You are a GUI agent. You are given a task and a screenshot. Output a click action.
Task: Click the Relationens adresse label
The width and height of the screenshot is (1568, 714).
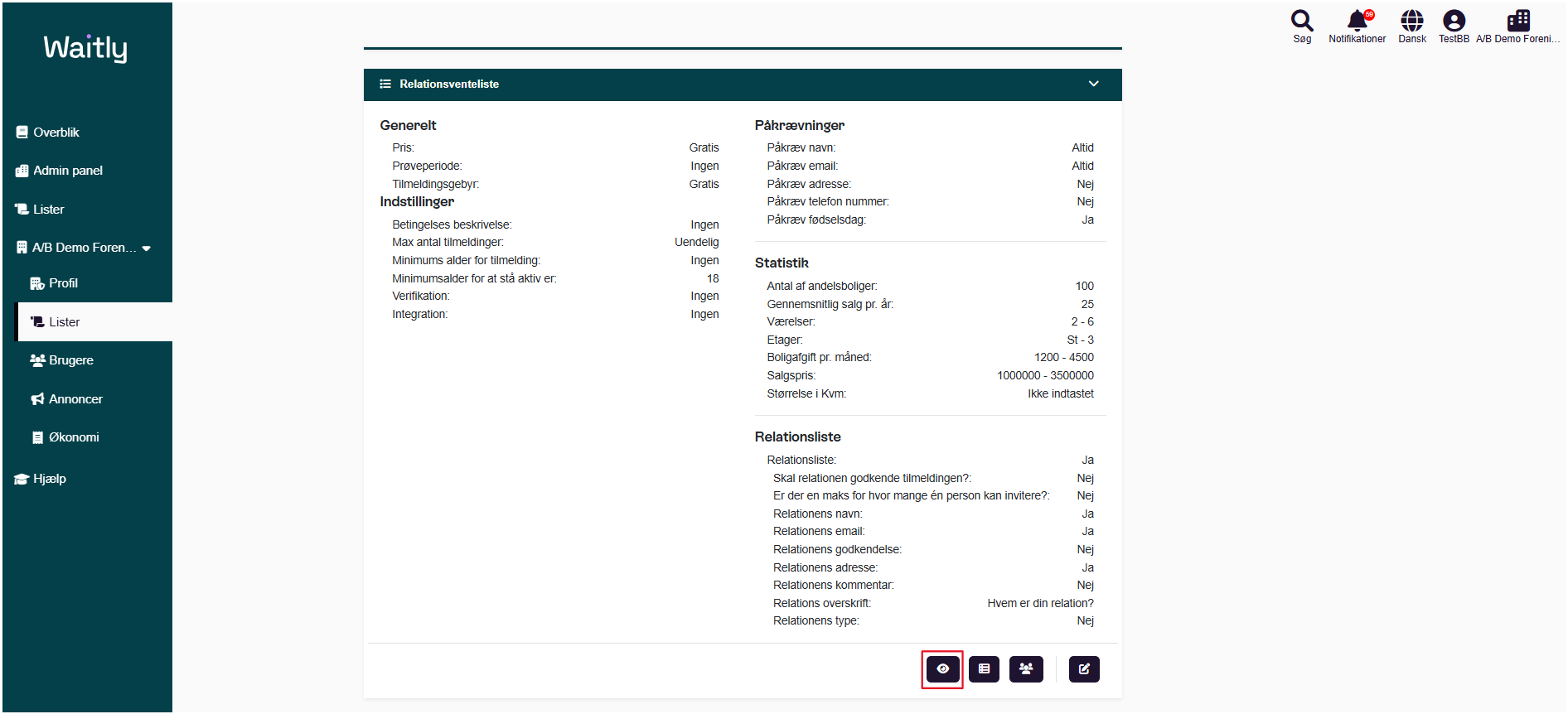[825, 567]
